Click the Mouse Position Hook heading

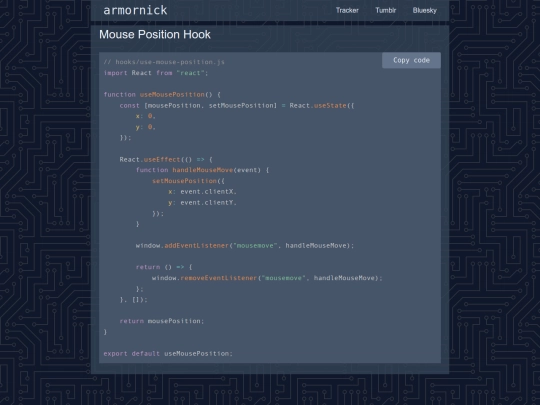coord(155,34)
